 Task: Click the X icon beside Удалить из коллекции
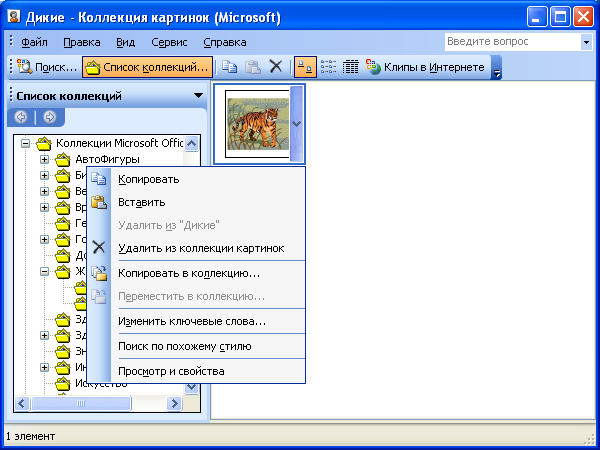99,247
